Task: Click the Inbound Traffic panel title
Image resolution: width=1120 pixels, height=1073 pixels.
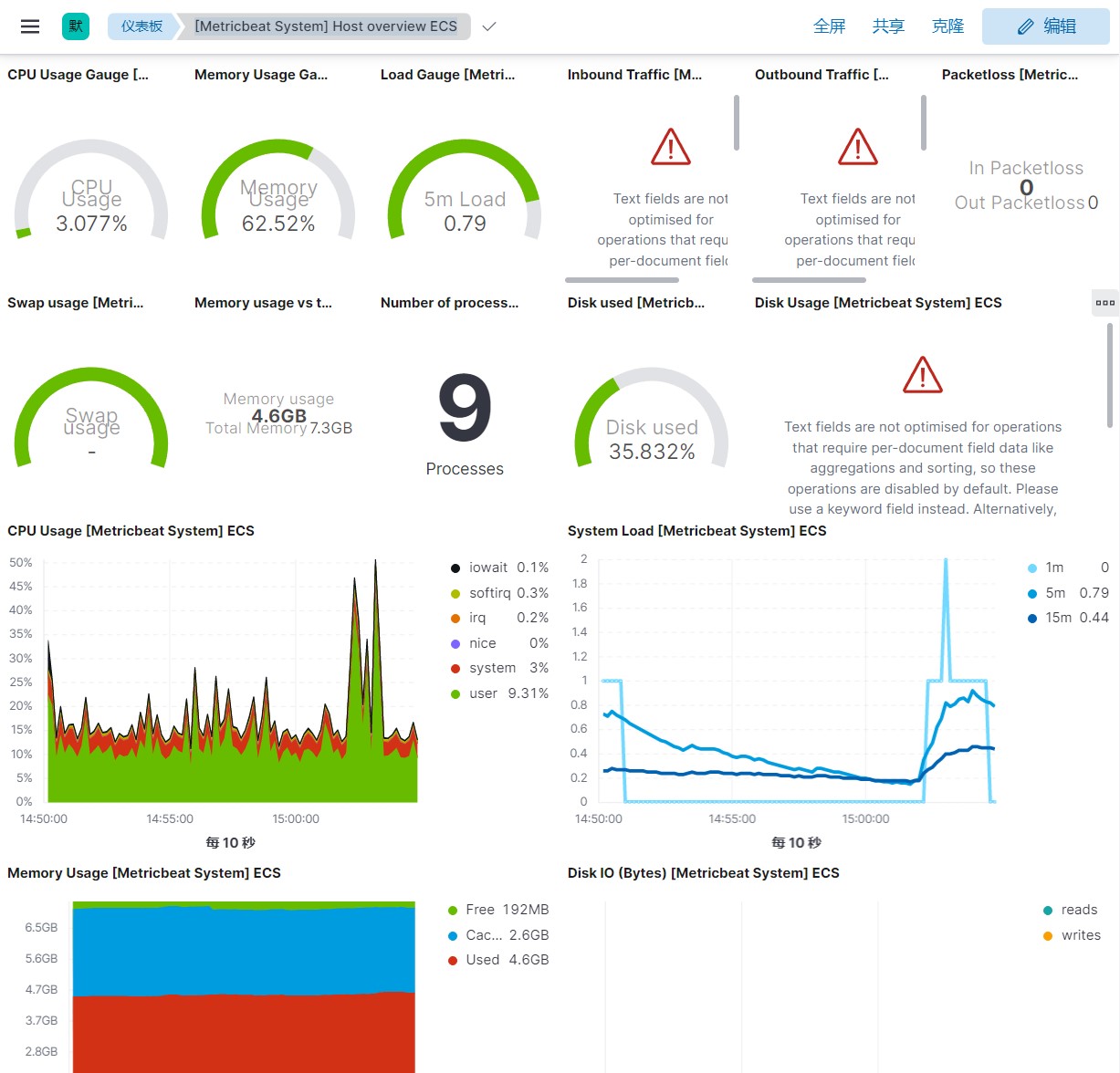Action: pos(634,75)
